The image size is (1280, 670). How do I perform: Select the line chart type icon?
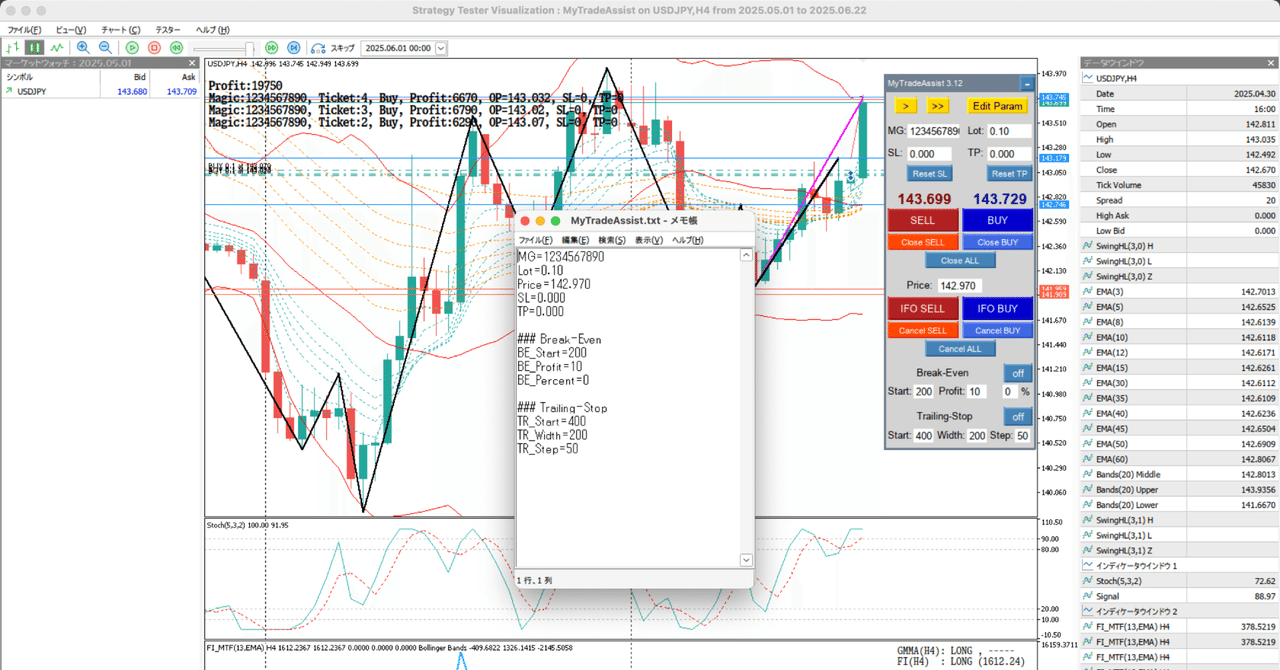[57, 47]
